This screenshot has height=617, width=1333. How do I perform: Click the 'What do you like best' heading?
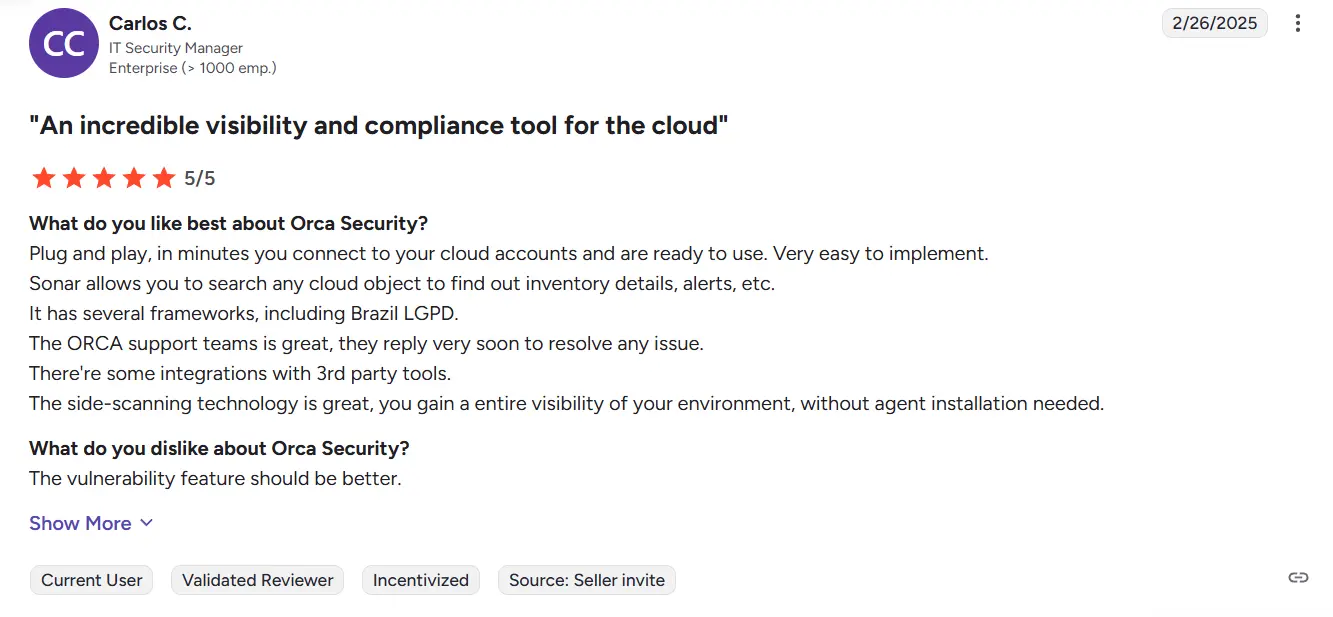click(x=229, y=223)
